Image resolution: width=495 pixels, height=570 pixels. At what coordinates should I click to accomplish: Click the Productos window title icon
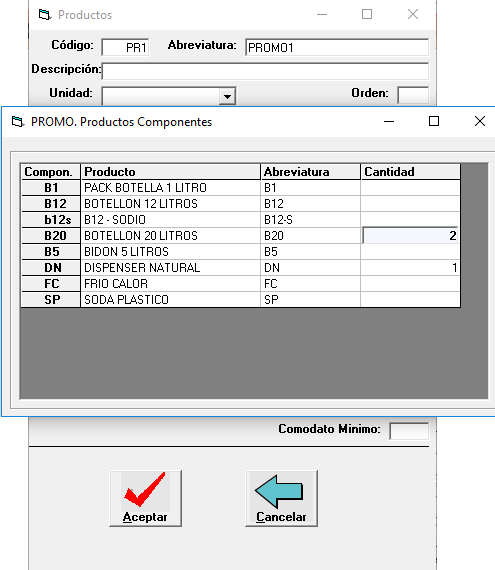[45, 15]
